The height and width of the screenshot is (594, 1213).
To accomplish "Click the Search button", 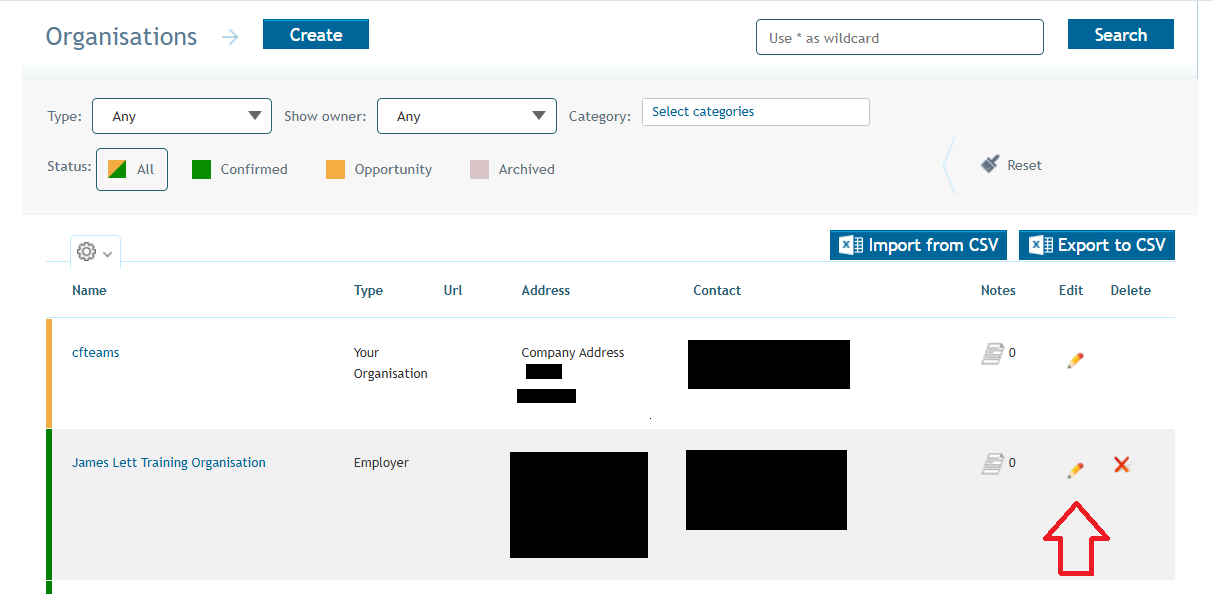I will [x=1121, y=34].
